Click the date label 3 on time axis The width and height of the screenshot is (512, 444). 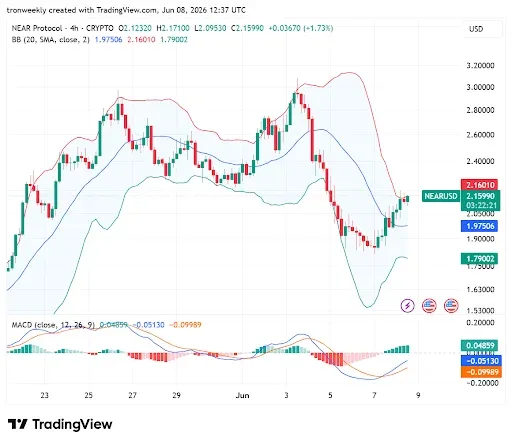286,395
